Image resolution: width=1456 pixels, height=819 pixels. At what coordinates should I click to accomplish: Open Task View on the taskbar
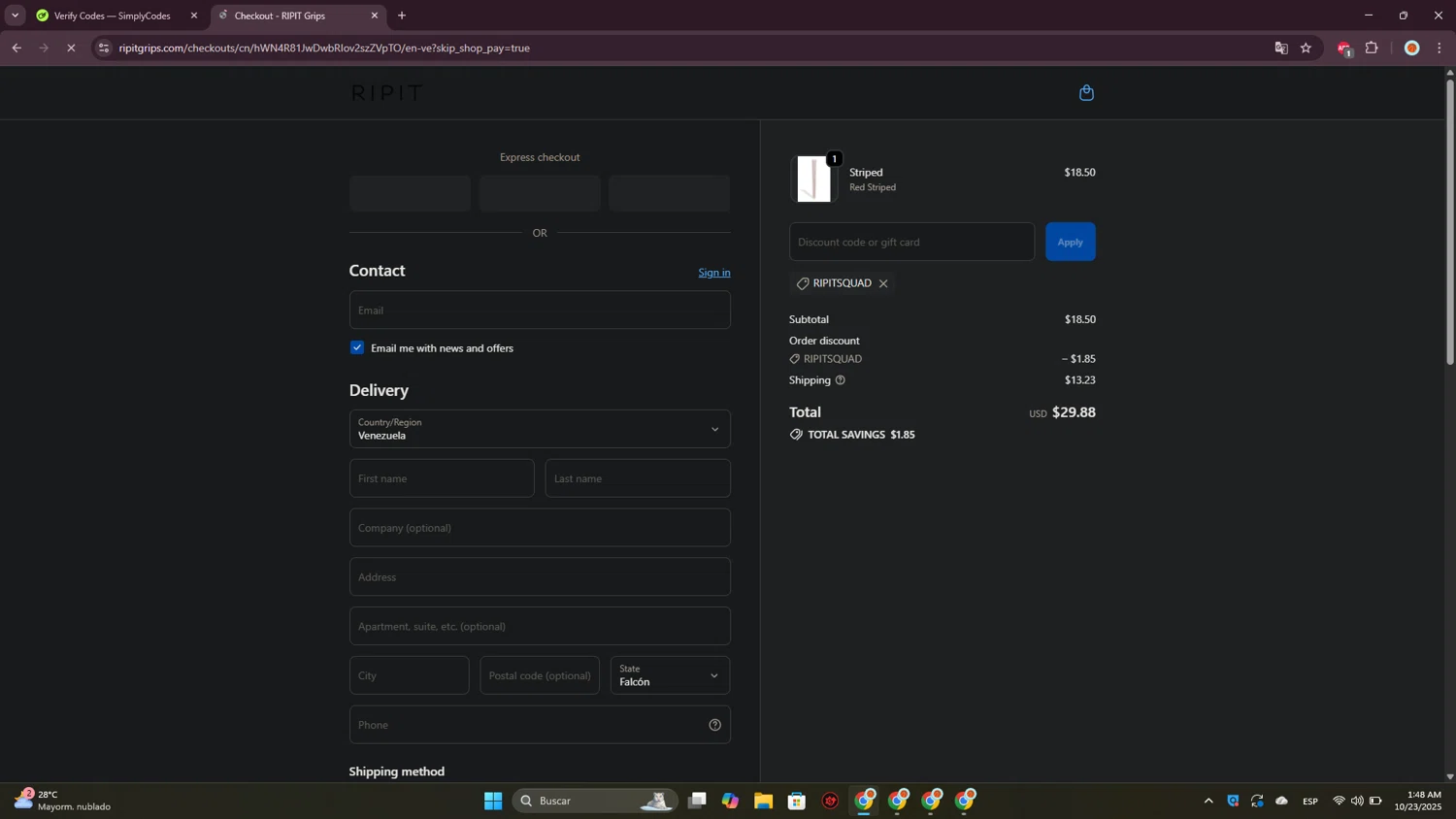tap(697, 801)
